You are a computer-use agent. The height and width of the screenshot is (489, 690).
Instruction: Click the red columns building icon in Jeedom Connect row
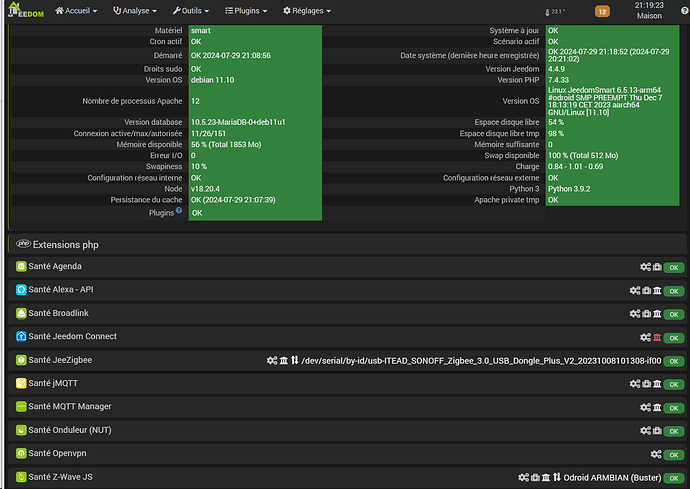tap(657, 338)
